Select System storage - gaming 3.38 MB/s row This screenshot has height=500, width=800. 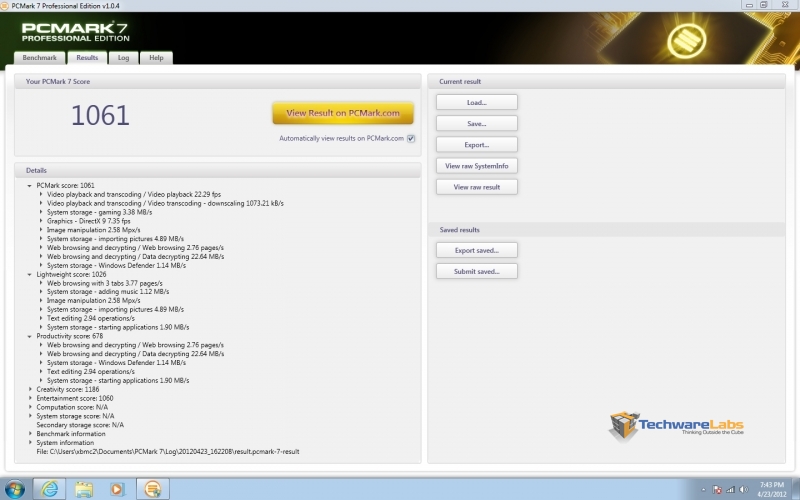(x=99, y=212)
